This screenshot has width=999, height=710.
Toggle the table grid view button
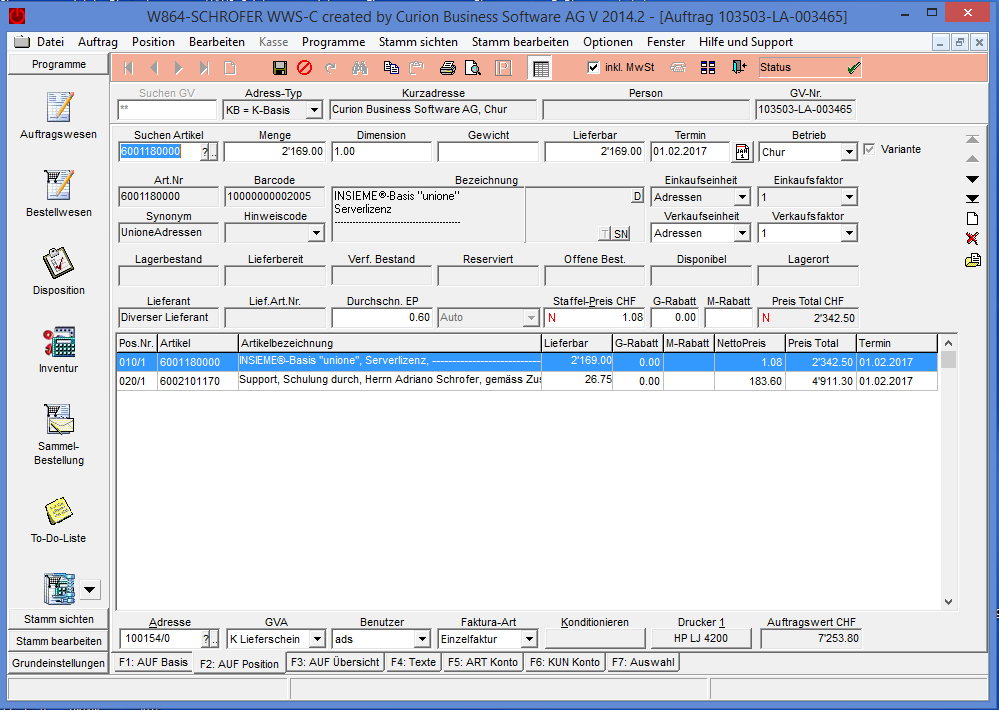540,68
